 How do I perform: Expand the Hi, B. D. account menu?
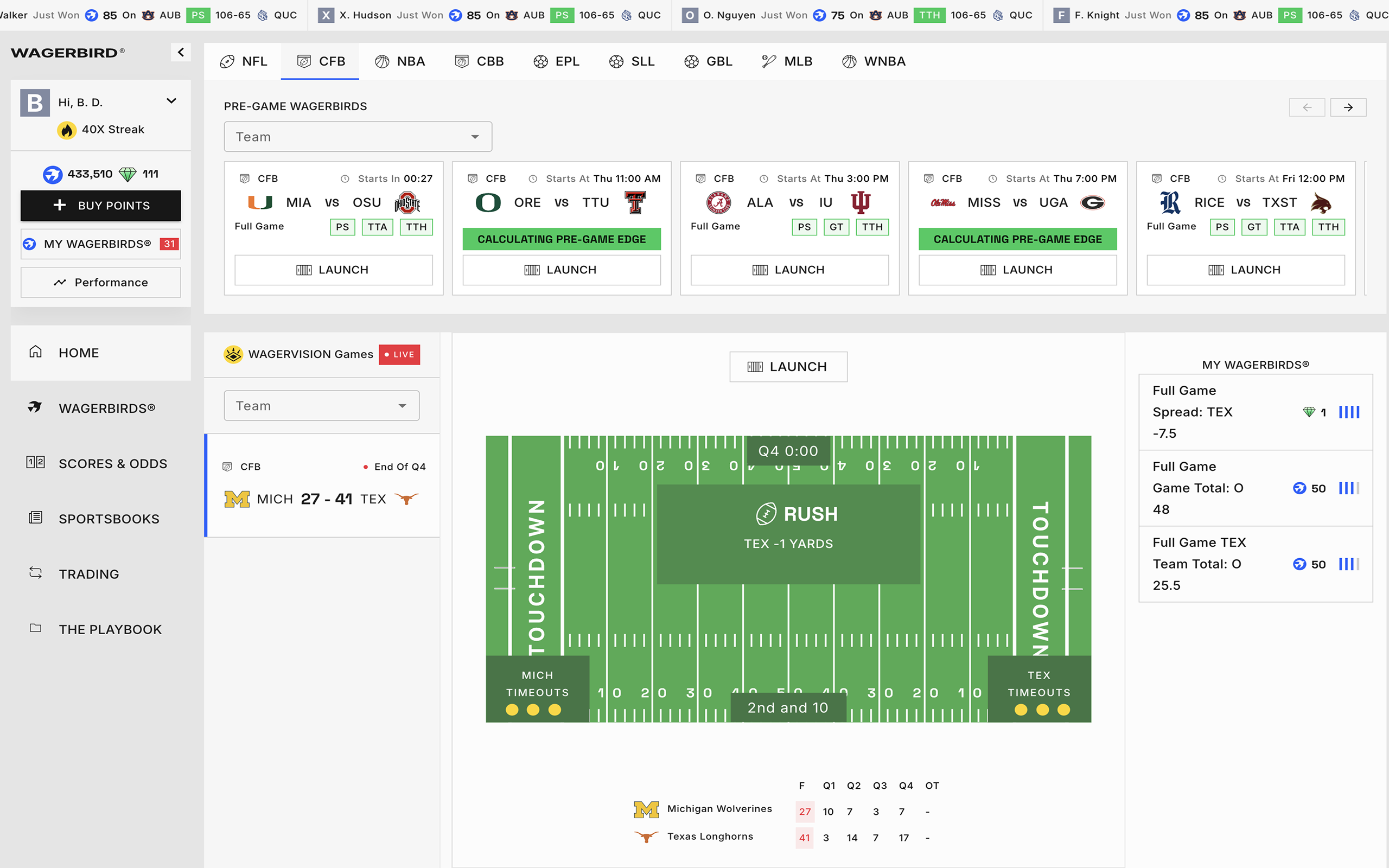coord(171,101)
